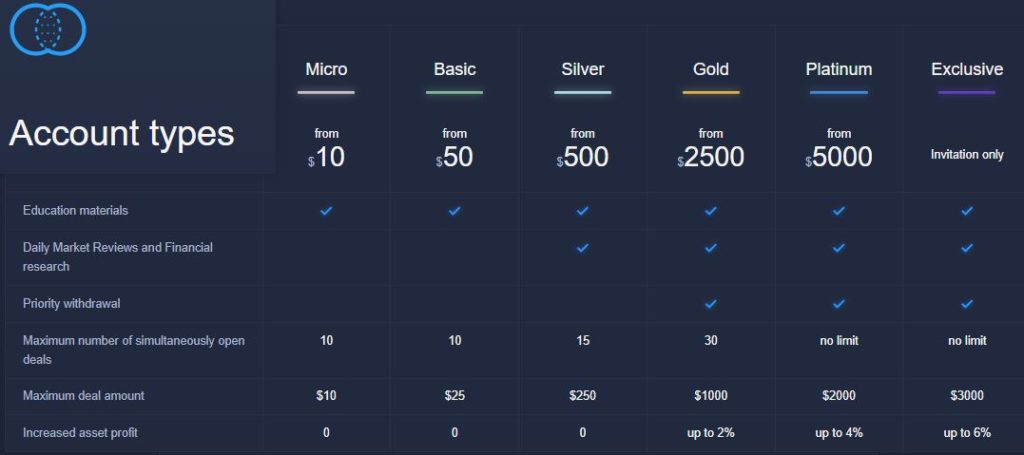Click the Account types title
1024x455 pixels.
pos(121,133)
